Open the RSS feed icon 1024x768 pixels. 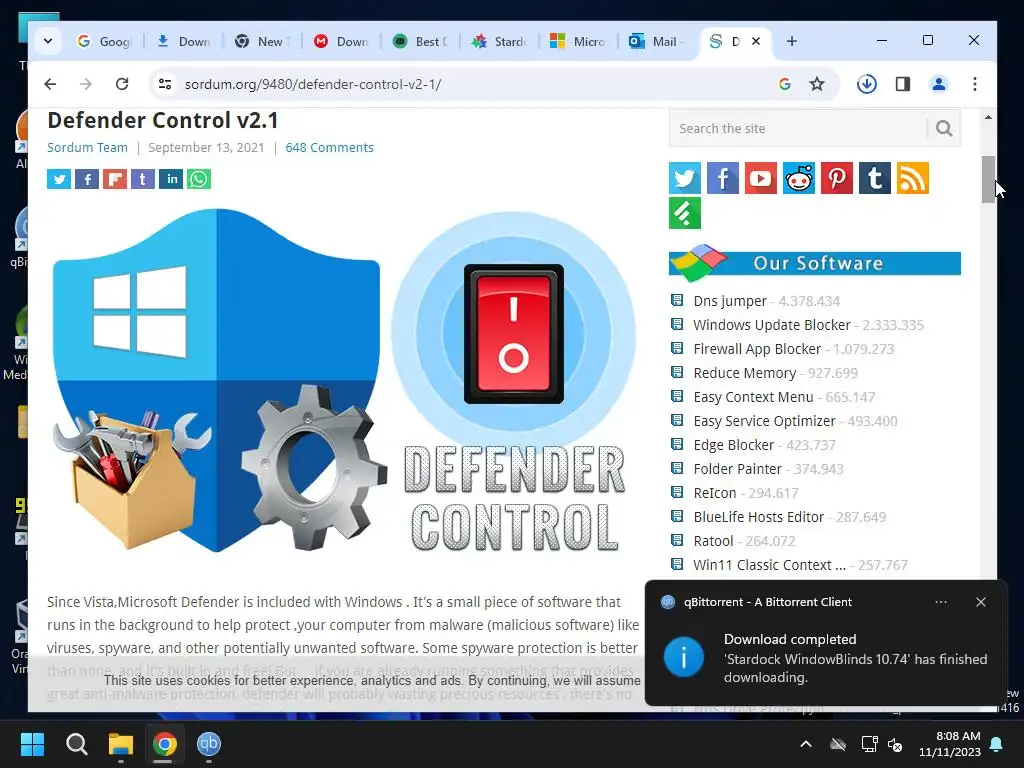click(912, 178)
